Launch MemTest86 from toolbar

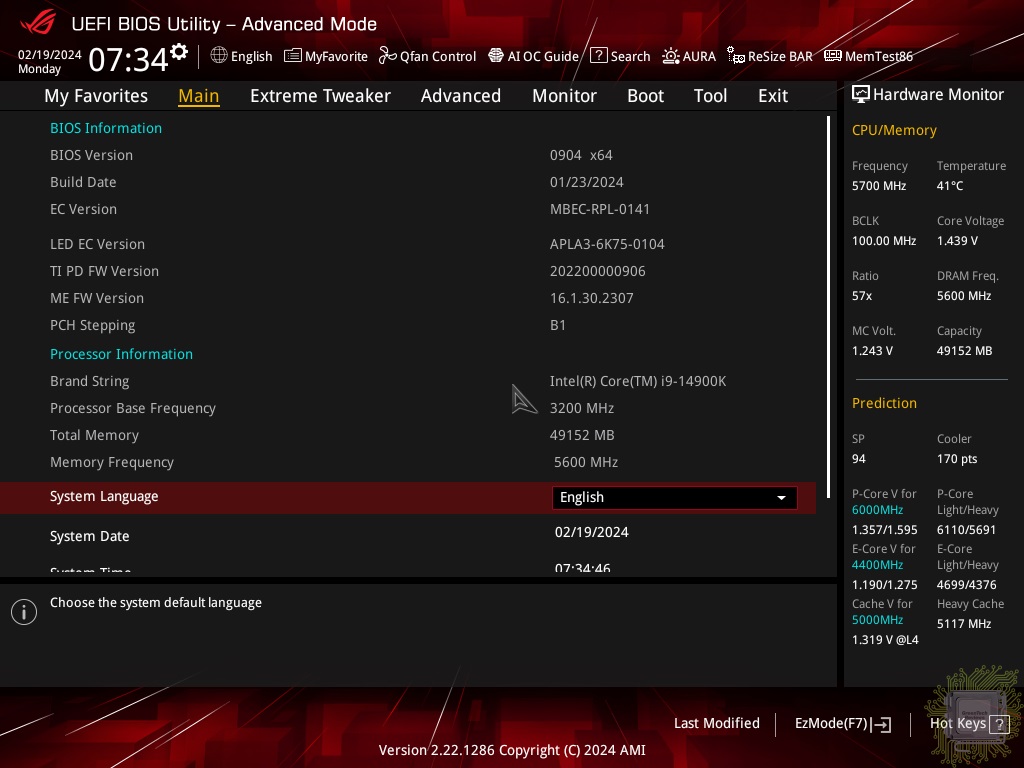coord(868,56)
